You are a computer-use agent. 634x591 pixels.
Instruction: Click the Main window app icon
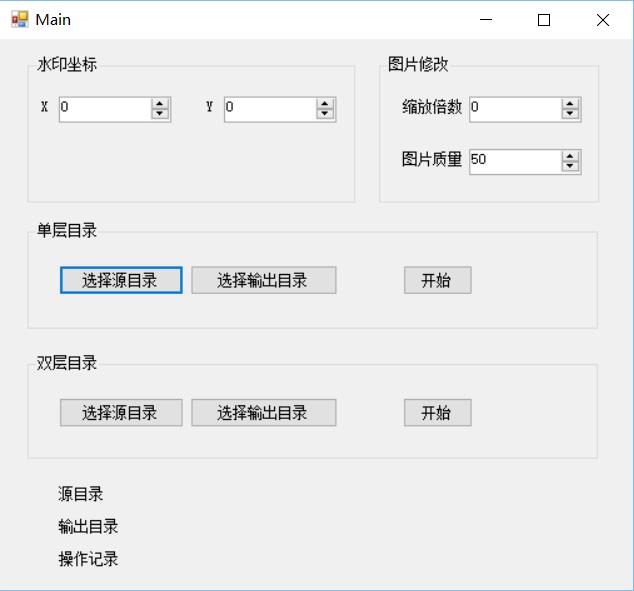coord(19,19)
